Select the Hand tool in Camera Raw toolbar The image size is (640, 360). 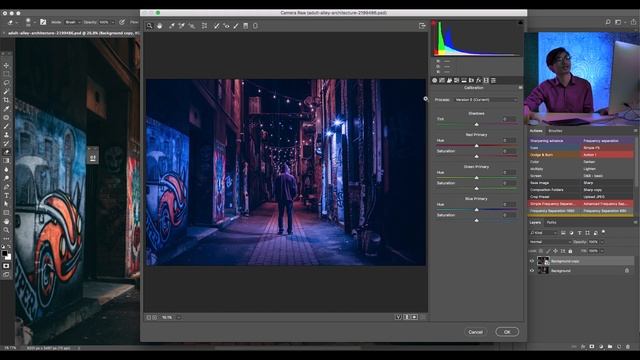[x=160, y=26]
